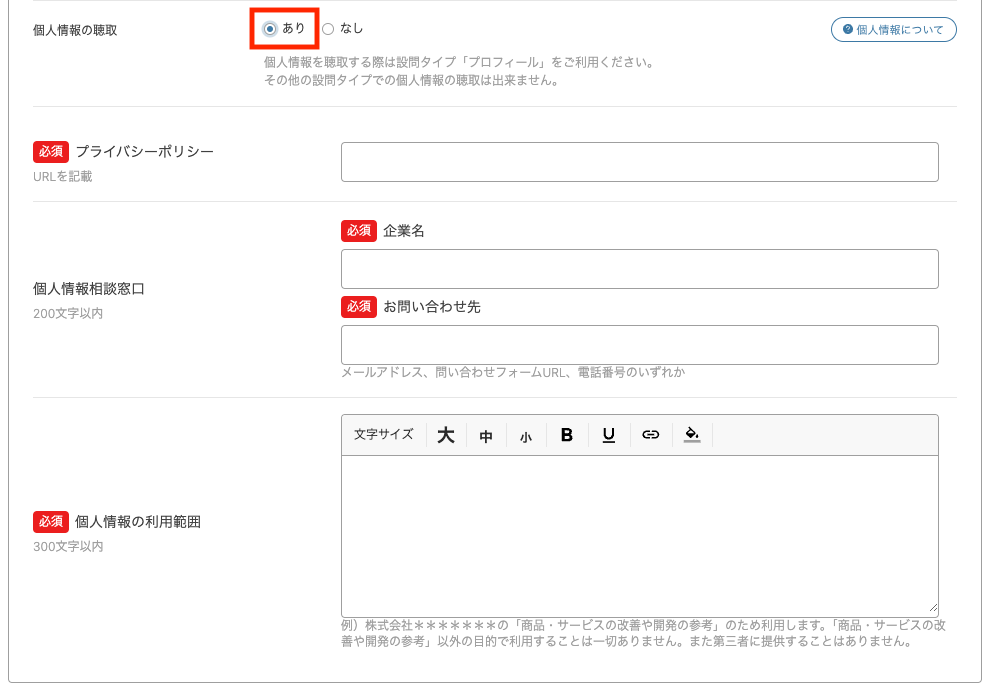Click the その他の設問タイプでの個人情報 note line
This screenshot has height=696, width=994.
[411, 81]
